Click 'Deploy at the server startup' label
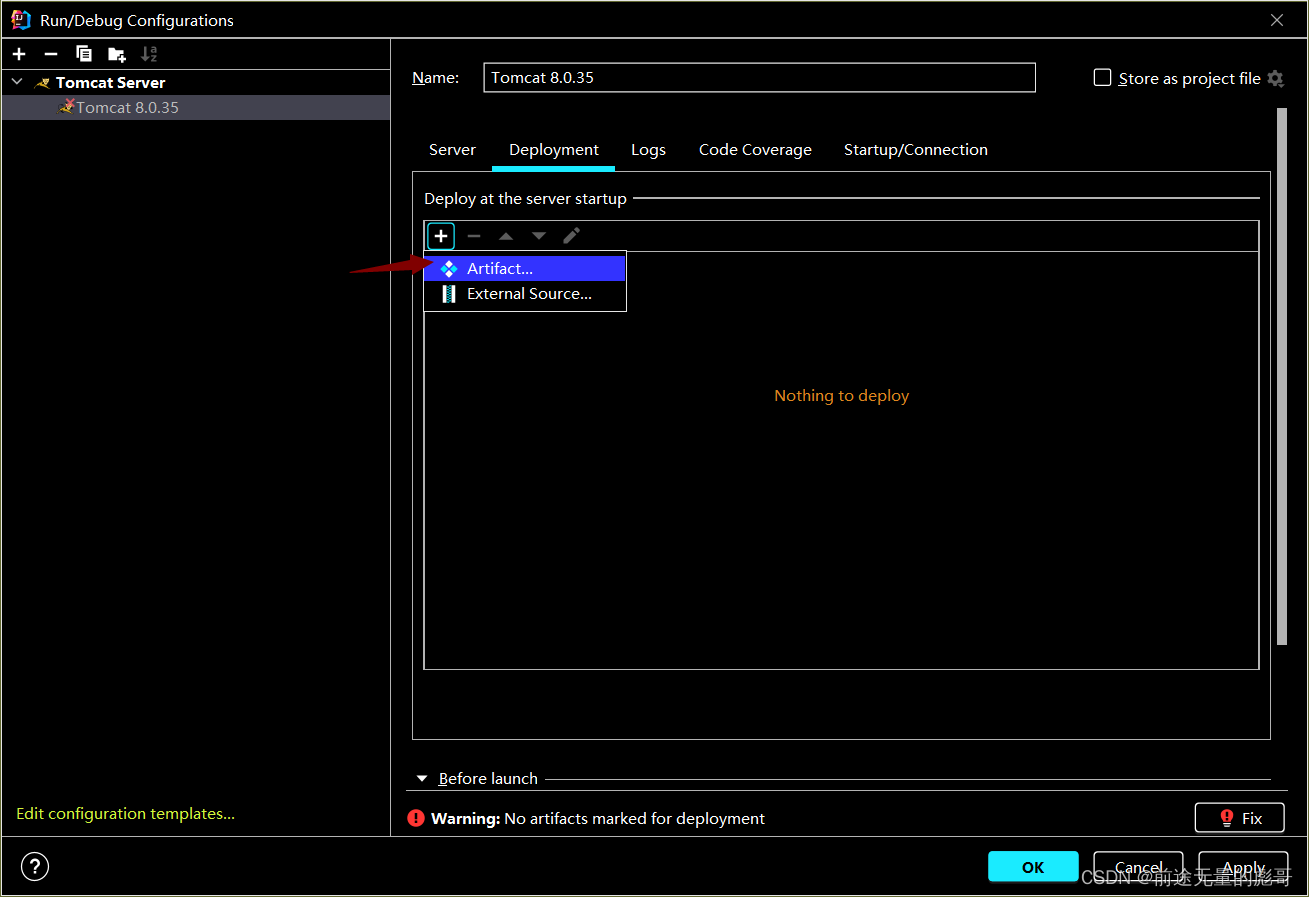 tap(525, 199)
